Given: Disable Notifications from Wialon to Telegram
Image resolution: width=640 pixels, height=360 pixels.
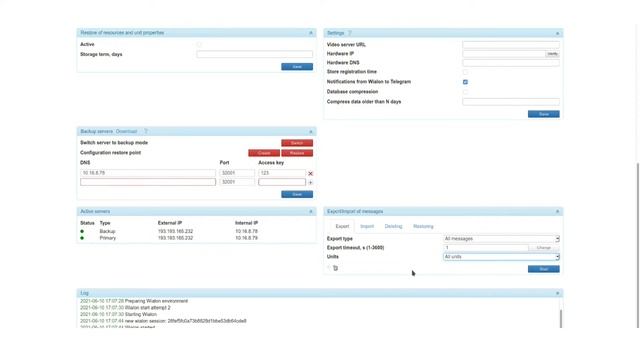Looking at the screenshot, I should tap(465, 82).
